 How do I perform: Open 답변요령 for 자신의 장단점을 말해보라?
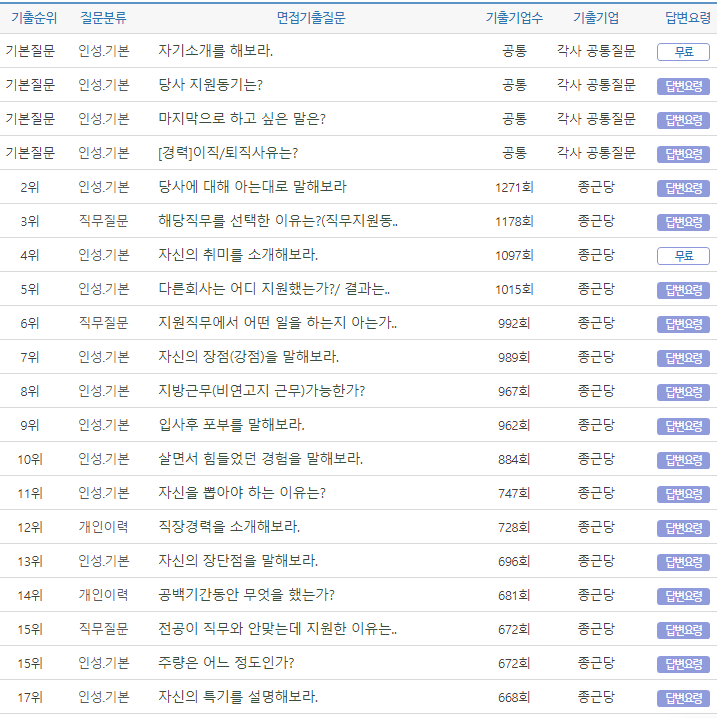[x=683, y=562]
